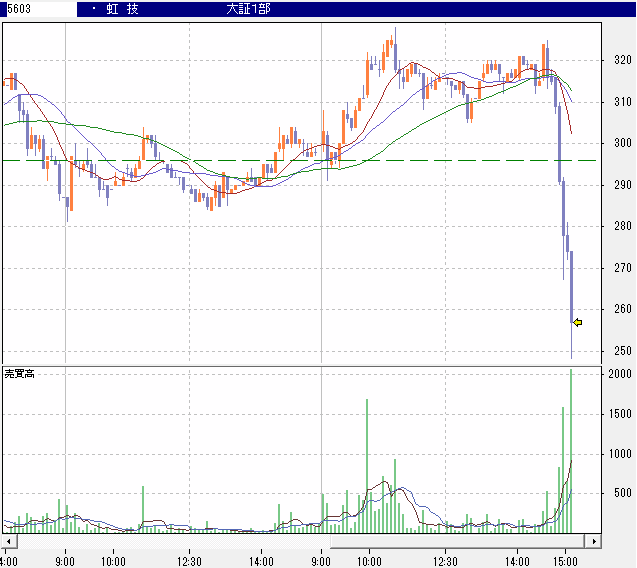Click the left scroll arrow of the chart scrollbar

pyautogui.click(x=9, y=541)
